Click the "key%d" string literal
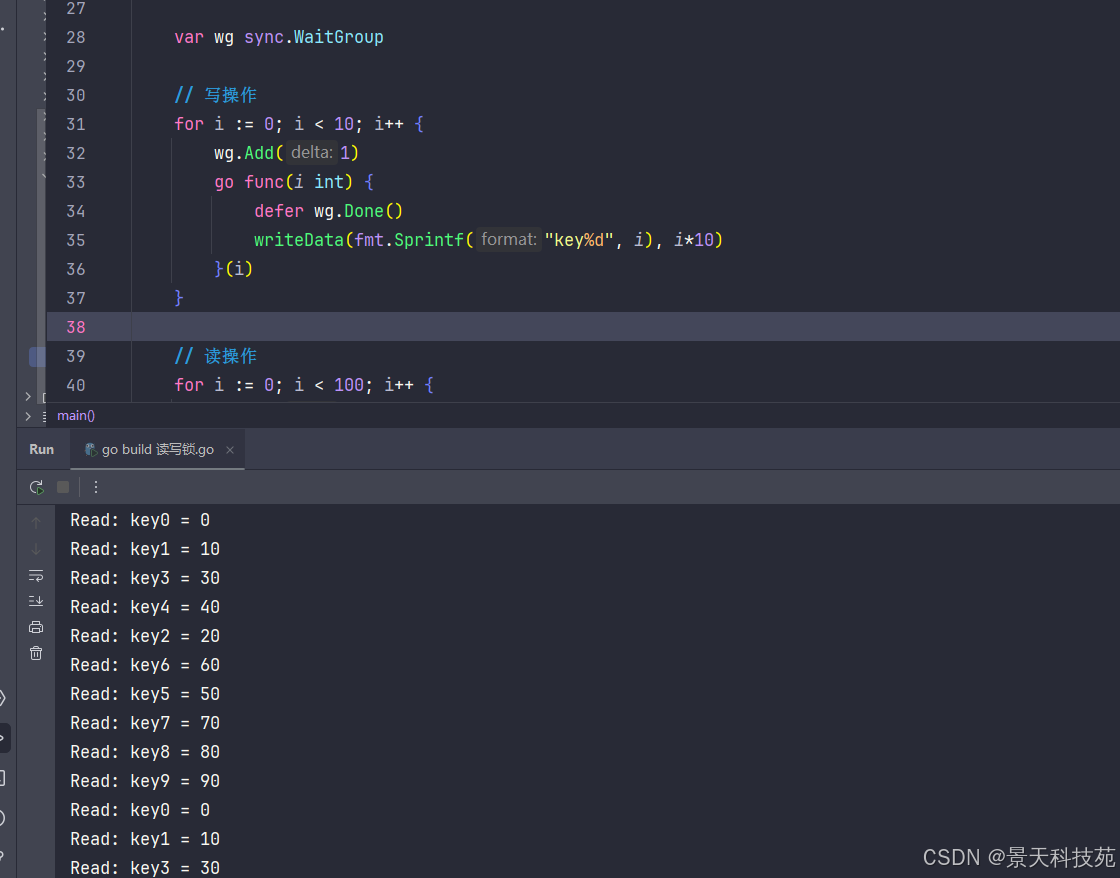Viewport: 1120px width, 878px height. pyautogui.click(x=579, y=240)
